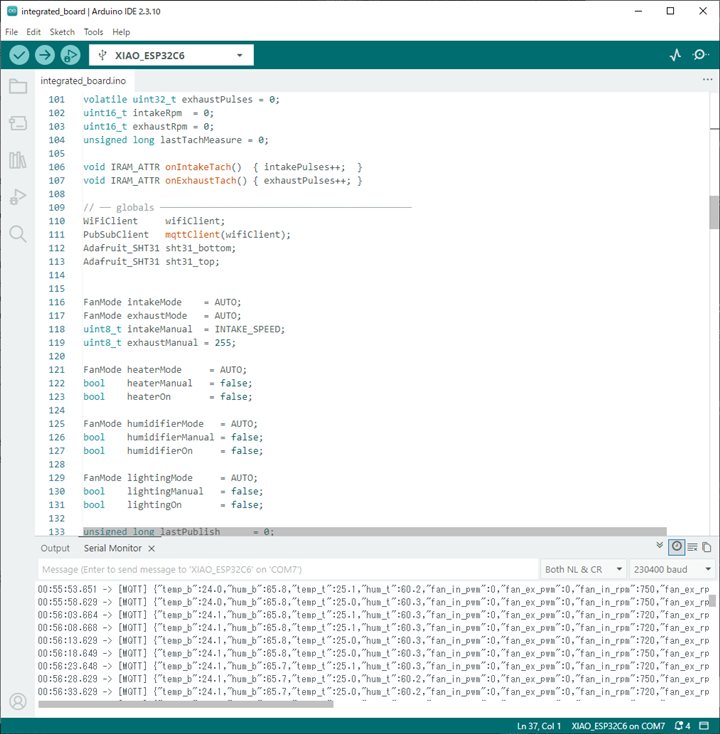
Task: Open the Boards Manager sidebar icon
Action: 18,123
